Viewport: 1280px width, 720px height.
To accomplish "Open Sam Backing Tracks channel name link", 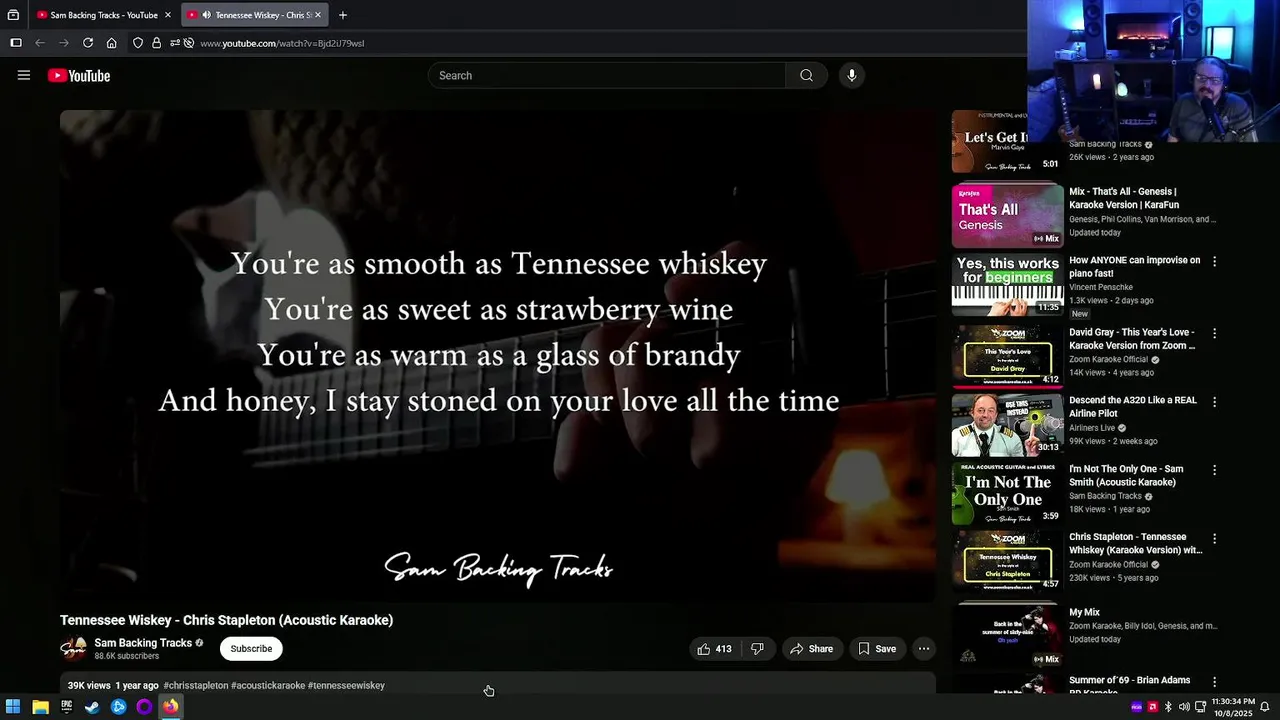I will (143, 643).
